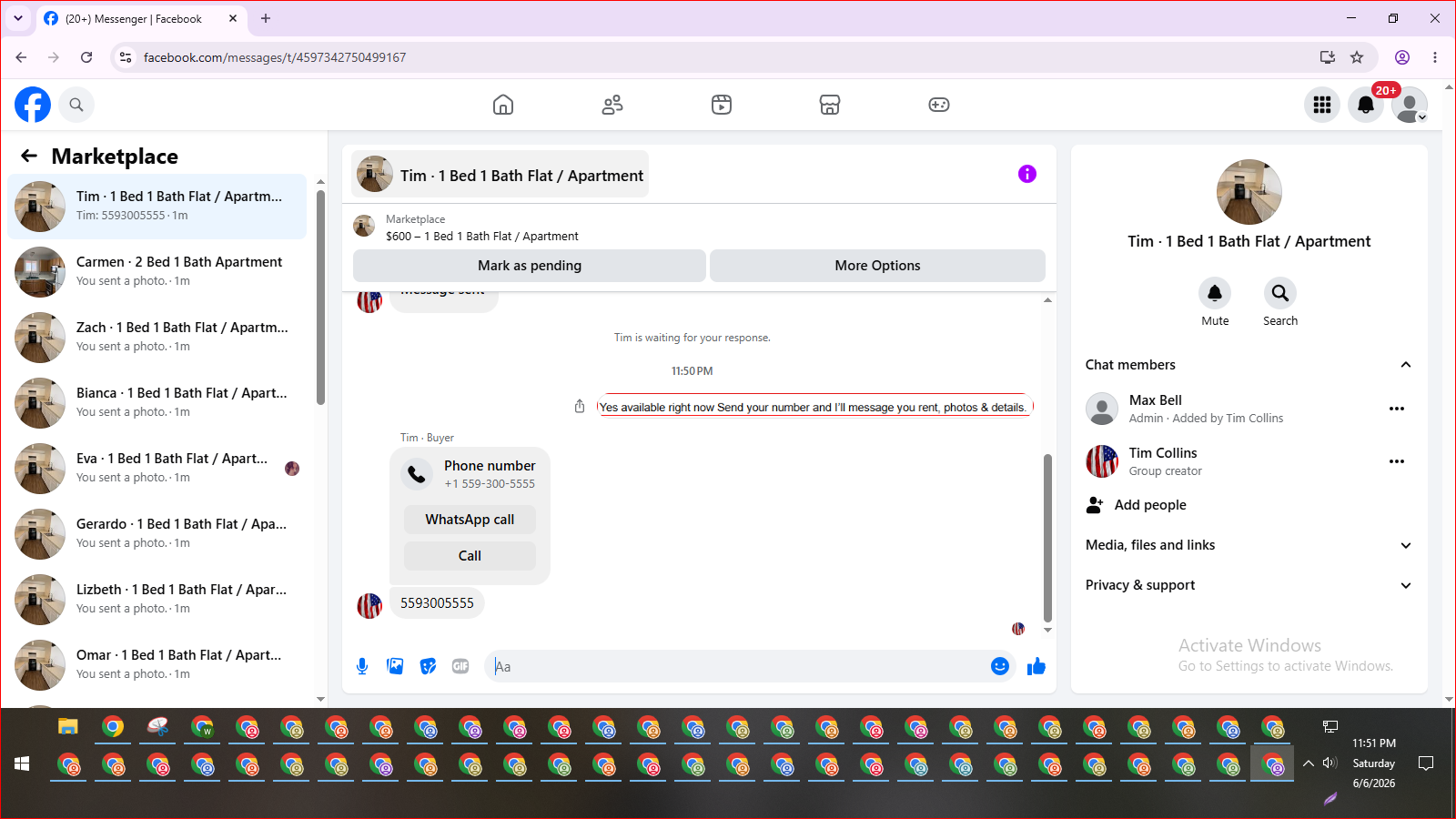
Task: Click the phone icon in Phone number card
Action: pos(417,473)
